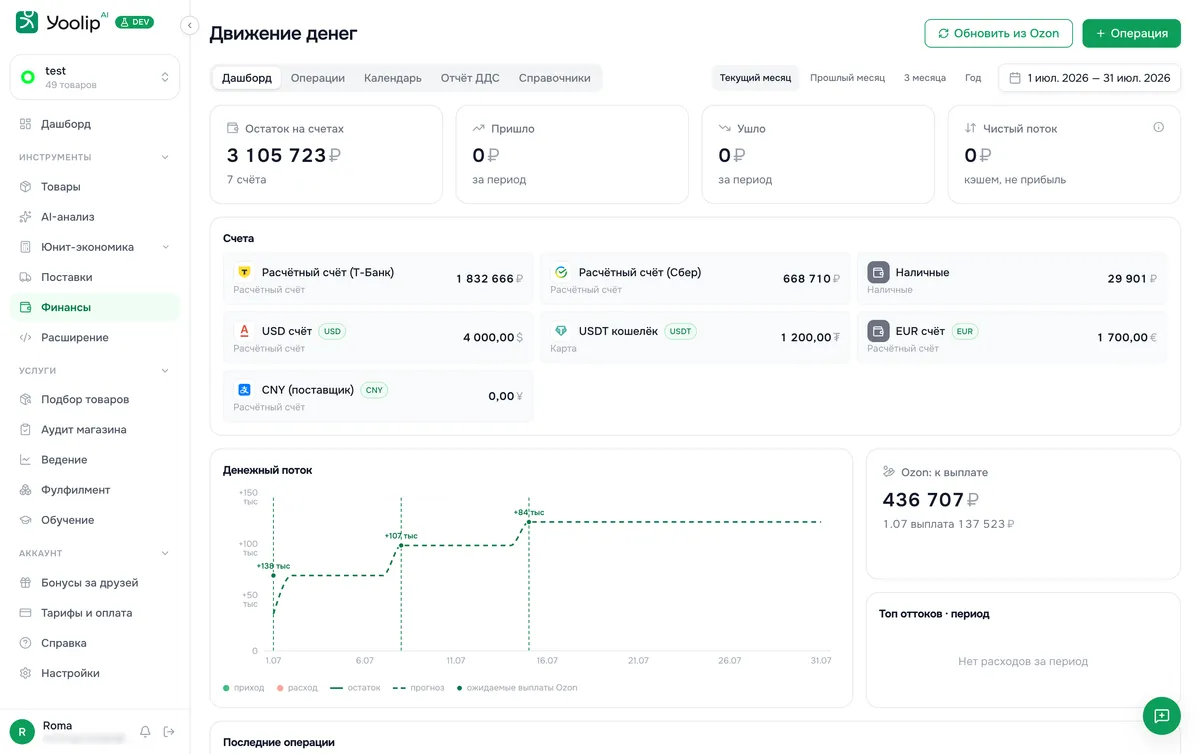Viewport: 1200px width, 754px height.
Task: Click the Обновить из Ozon button
Action: 998,33
